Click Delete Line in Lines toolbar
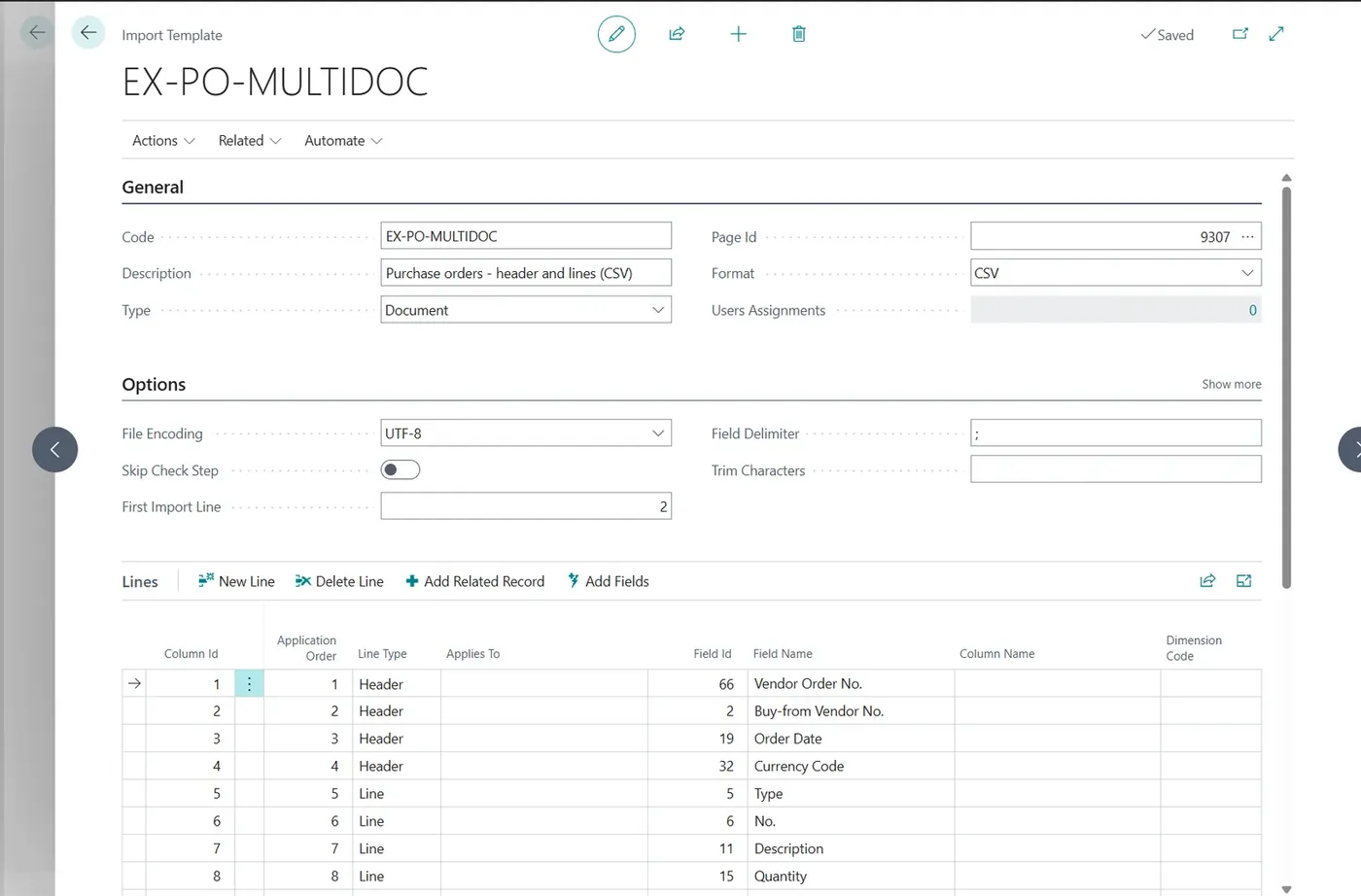This screenshot has width=1361, height=896. click(x=339, y=581)
